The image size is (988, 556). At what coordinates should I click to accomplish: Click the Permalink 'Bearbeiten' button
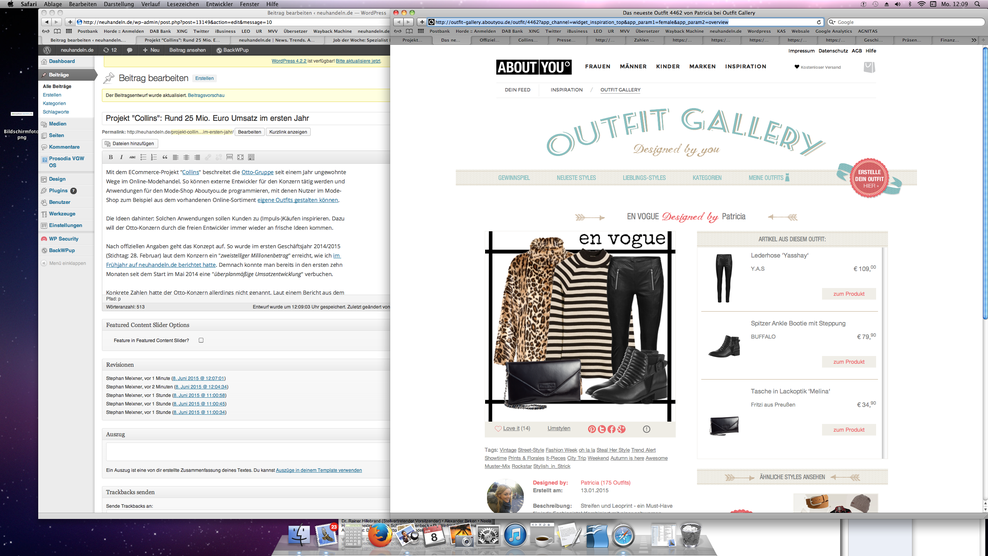click(250, 132)
